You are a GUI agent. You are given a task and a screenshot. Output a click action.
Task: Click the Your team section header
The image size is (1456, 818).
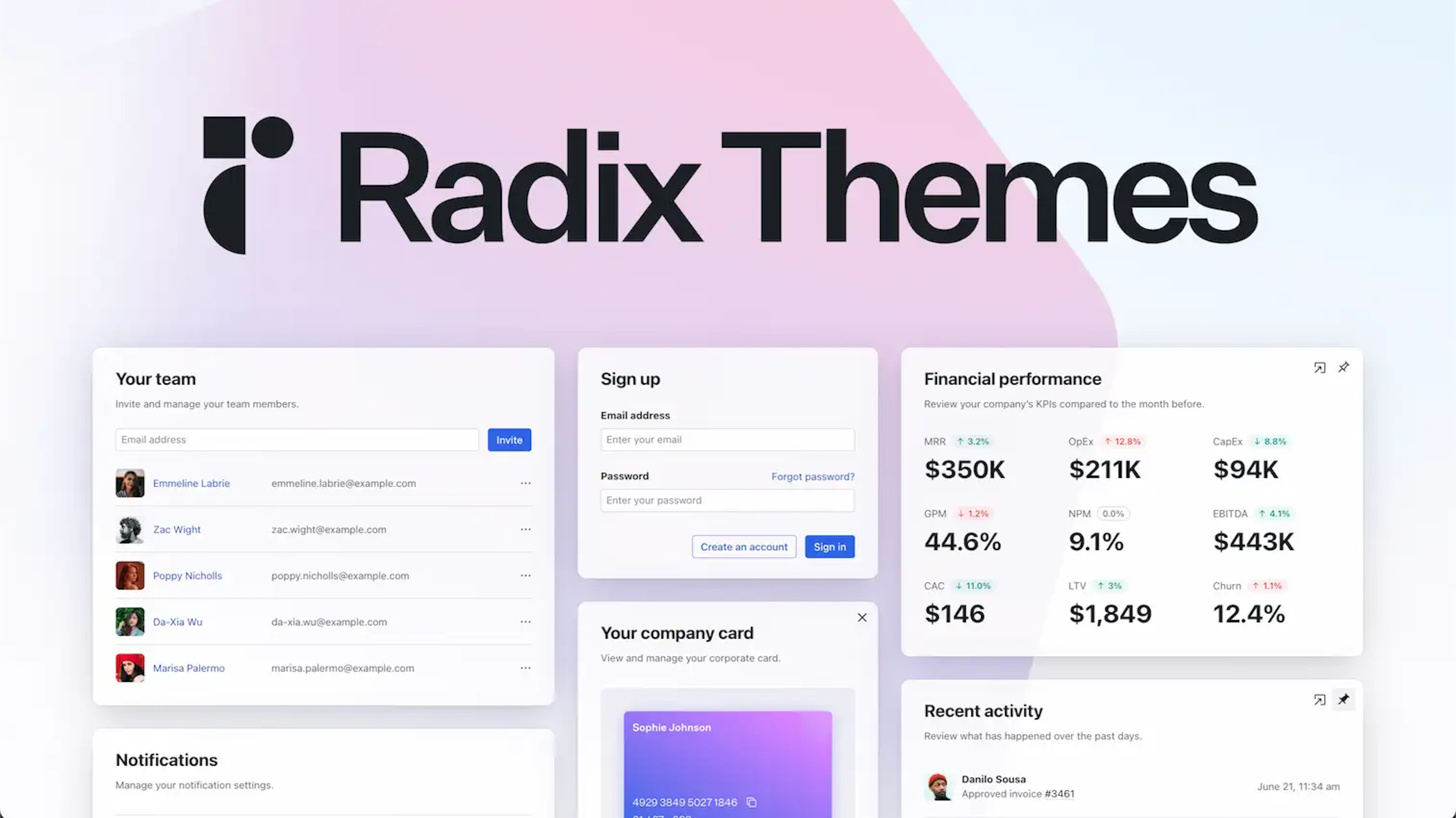coord(156,378)
